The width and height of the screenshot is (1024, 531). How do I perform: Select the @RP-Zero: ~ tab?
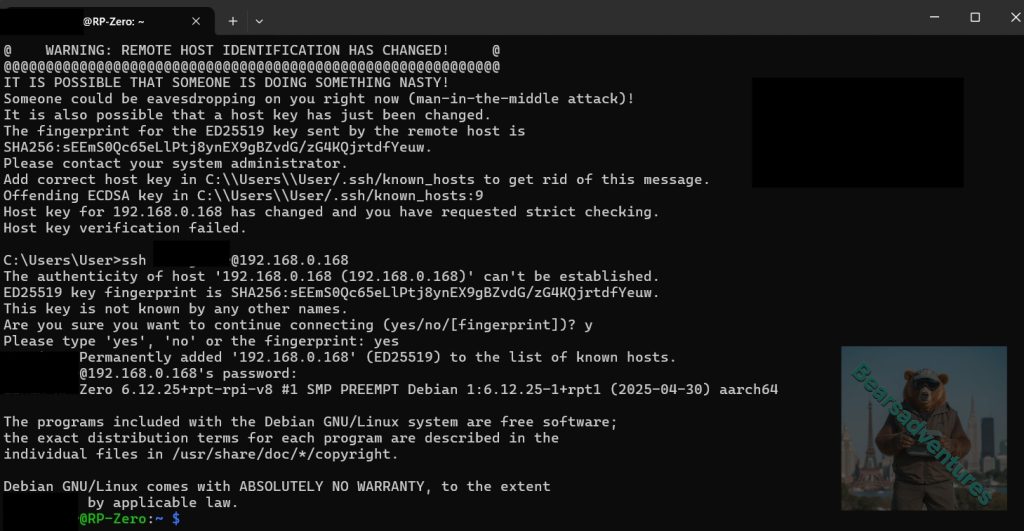[x=110, y=20]
